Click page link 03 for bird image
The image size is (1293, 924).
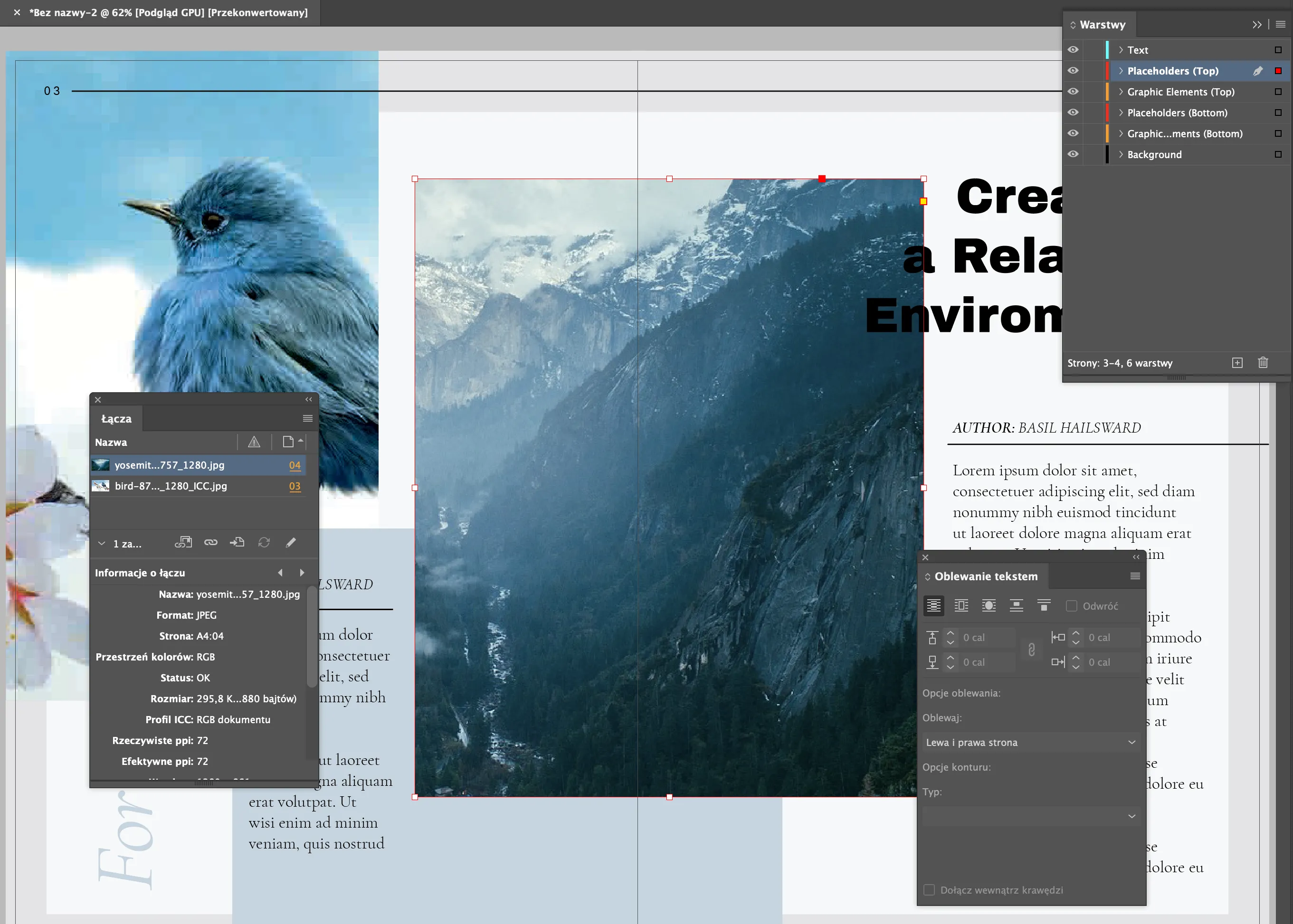pyautogui.click(x=294, y=486)
